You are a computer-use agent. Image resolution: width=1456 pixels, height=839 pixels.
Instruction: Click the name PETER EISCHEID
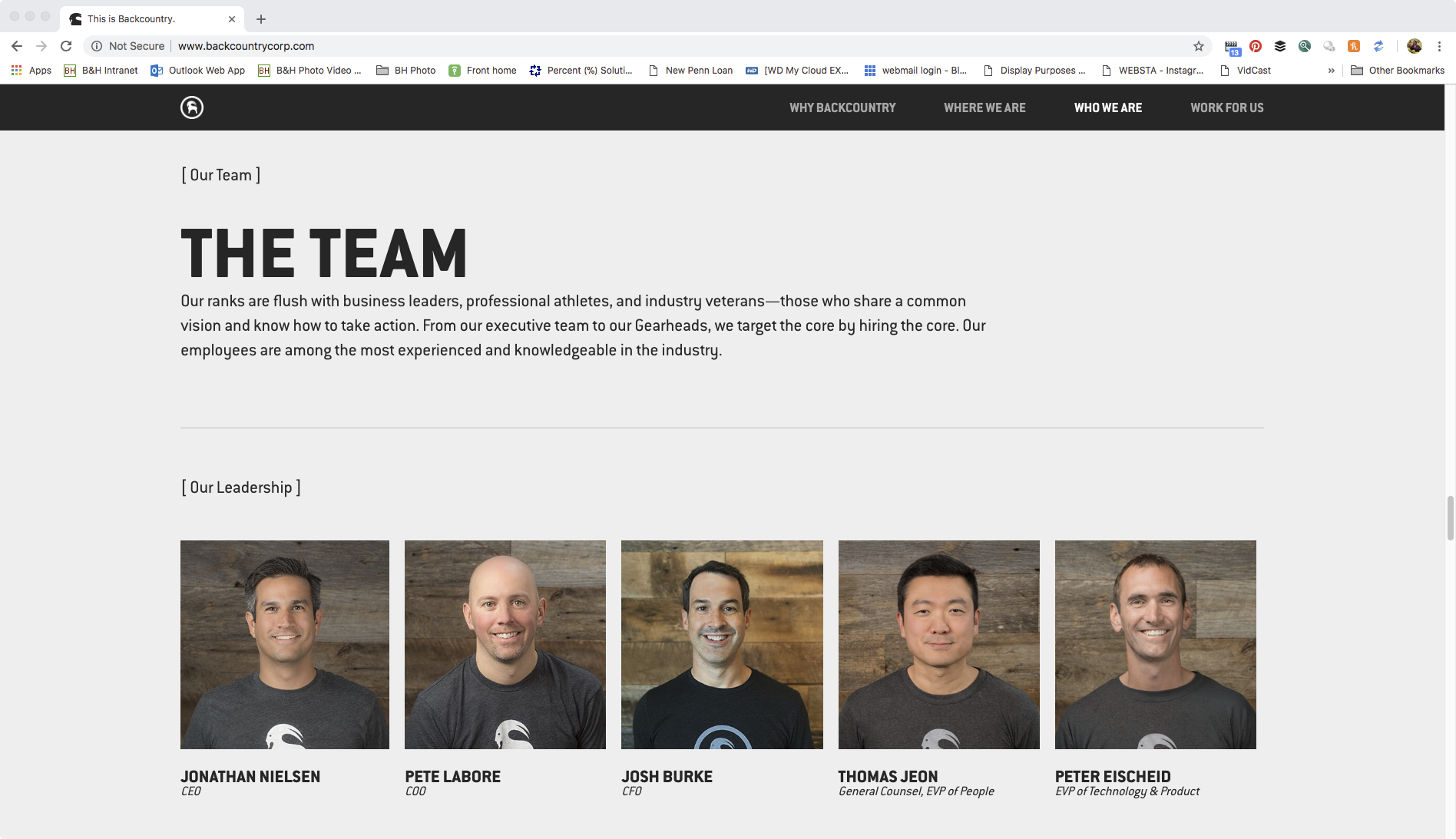click(x=1113, y=777)
